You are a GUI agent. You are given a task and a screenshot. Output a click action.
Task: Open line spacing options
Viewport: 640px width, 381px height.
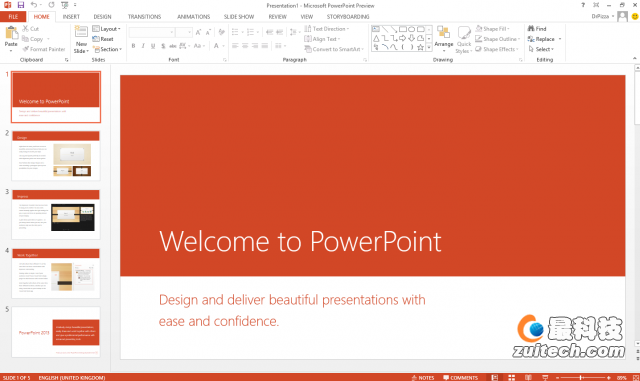click(x=294, y=32)
